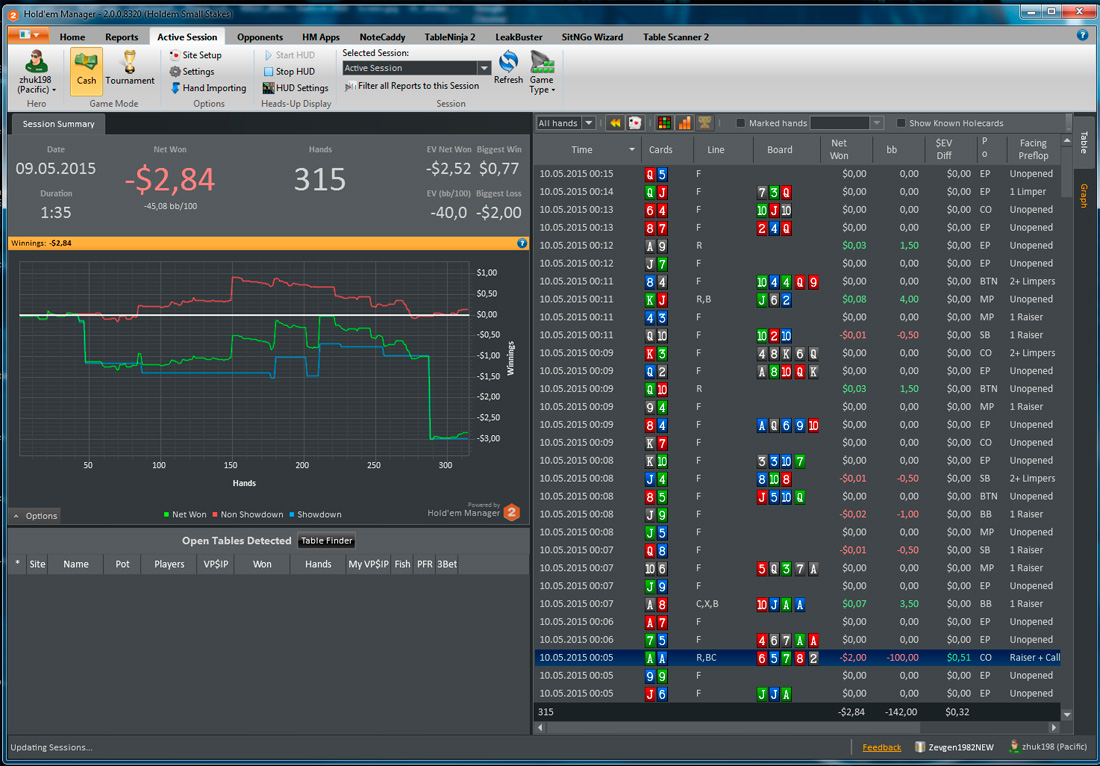Sort open tables by Pot column
This screenshot has height=766, width=1100.
point(122,564)
